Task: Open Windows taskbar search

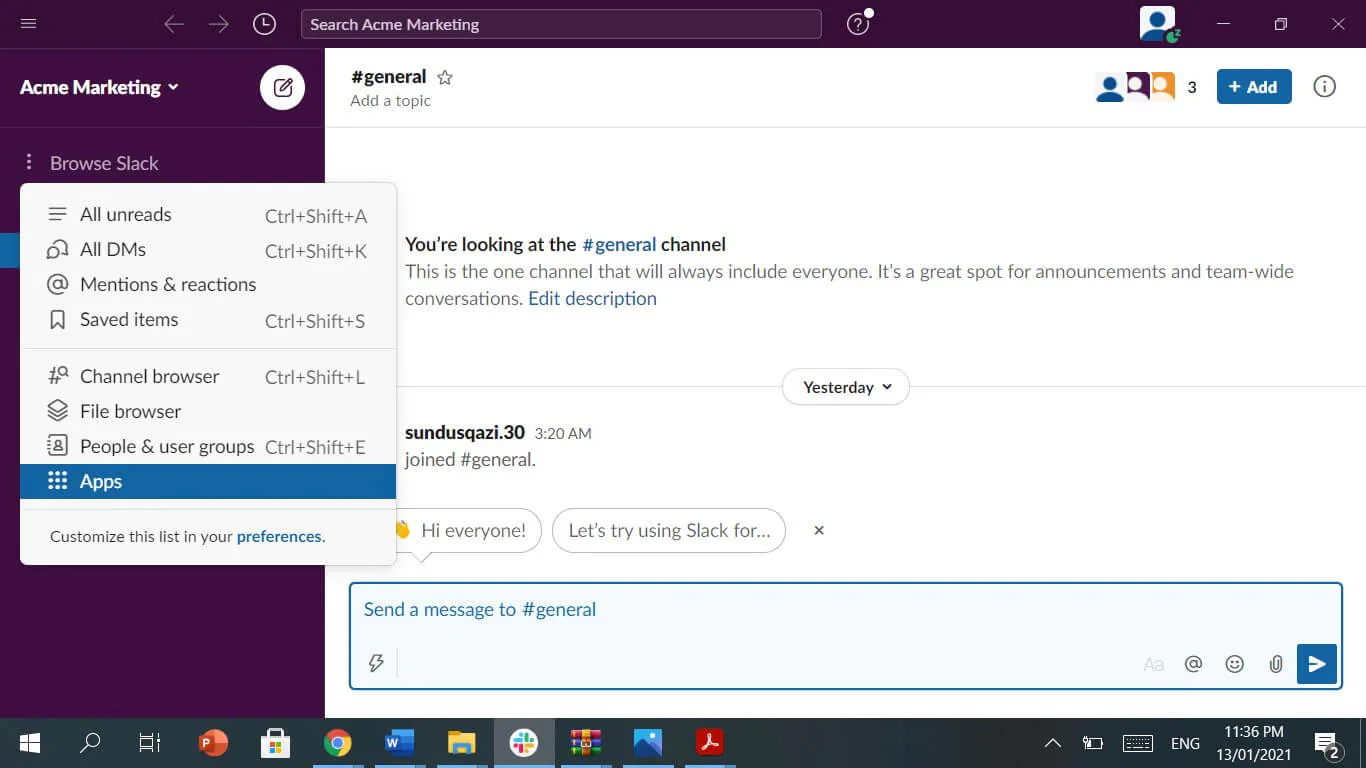Action: click(90, 743)
